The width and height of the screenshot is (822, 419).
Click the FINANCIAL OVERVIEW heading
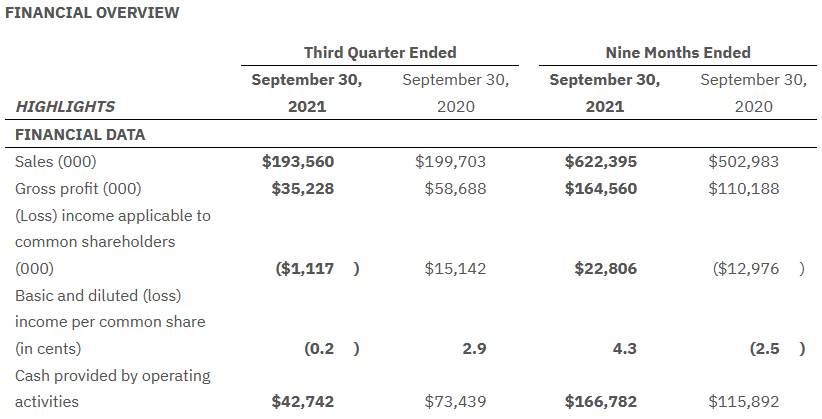click(x=92, y=13)
